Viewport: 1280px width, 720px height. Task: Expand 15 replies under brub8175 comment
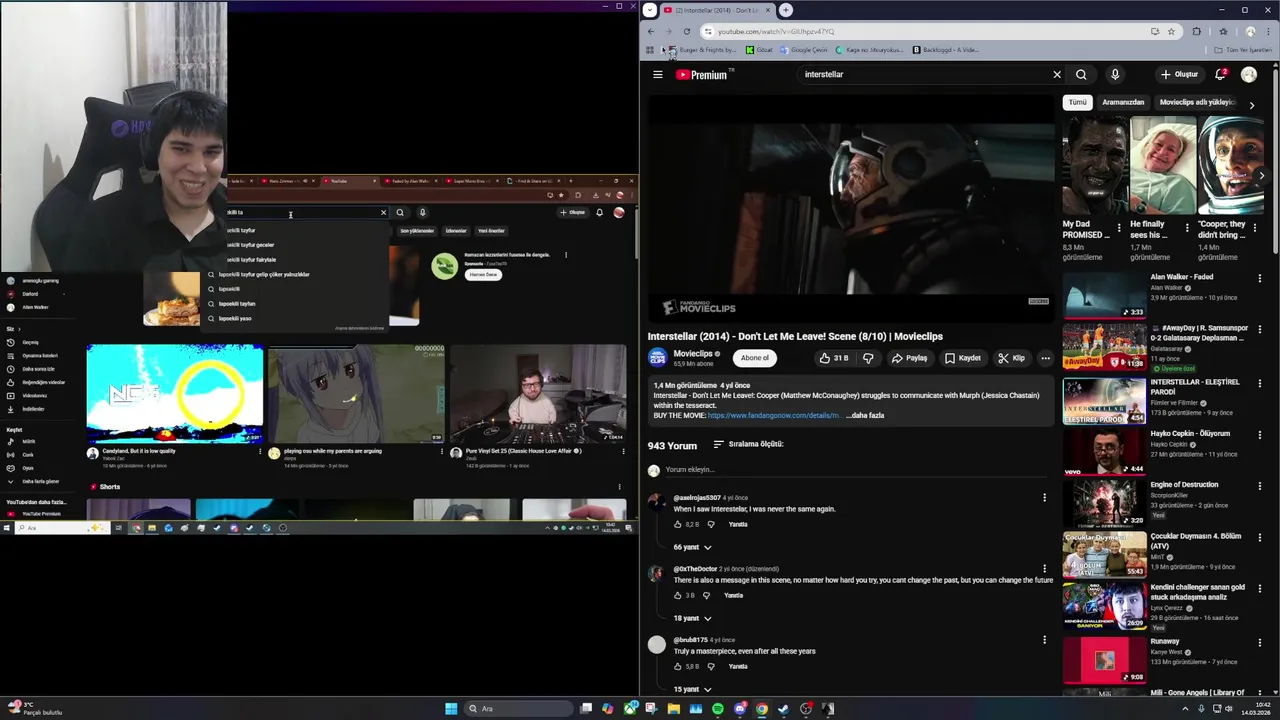coord(692,689)
